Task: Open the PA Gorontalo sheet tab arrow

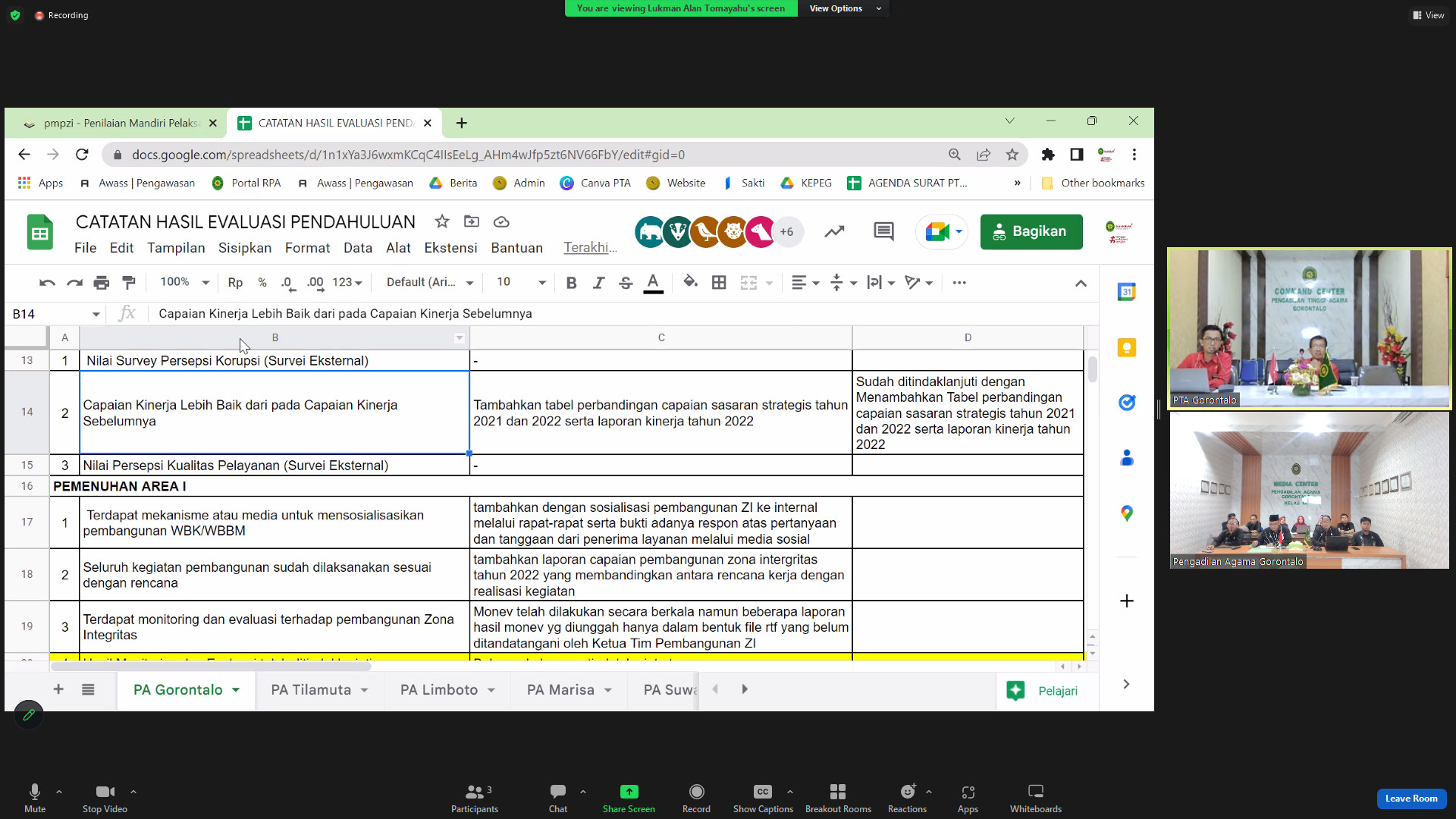Action: click(236, 690)
